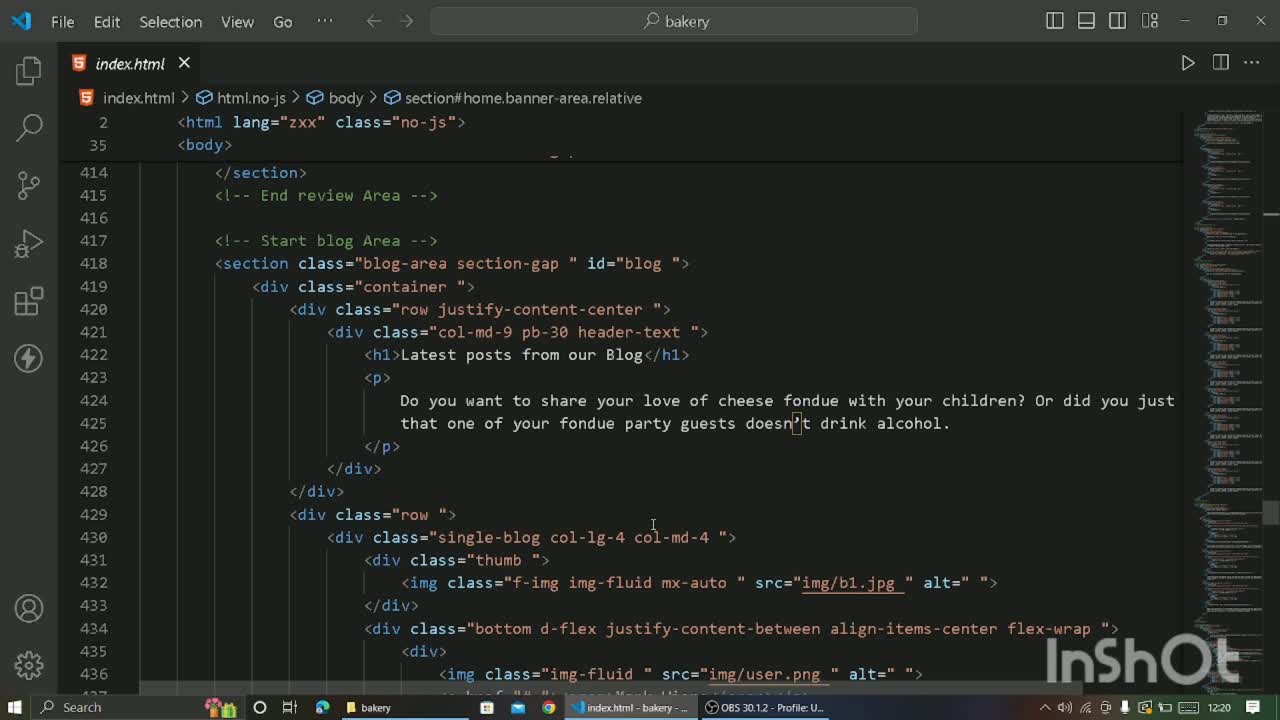Click the bakery command center search box
Screen dimensions: 1280x720
(674, 21)
